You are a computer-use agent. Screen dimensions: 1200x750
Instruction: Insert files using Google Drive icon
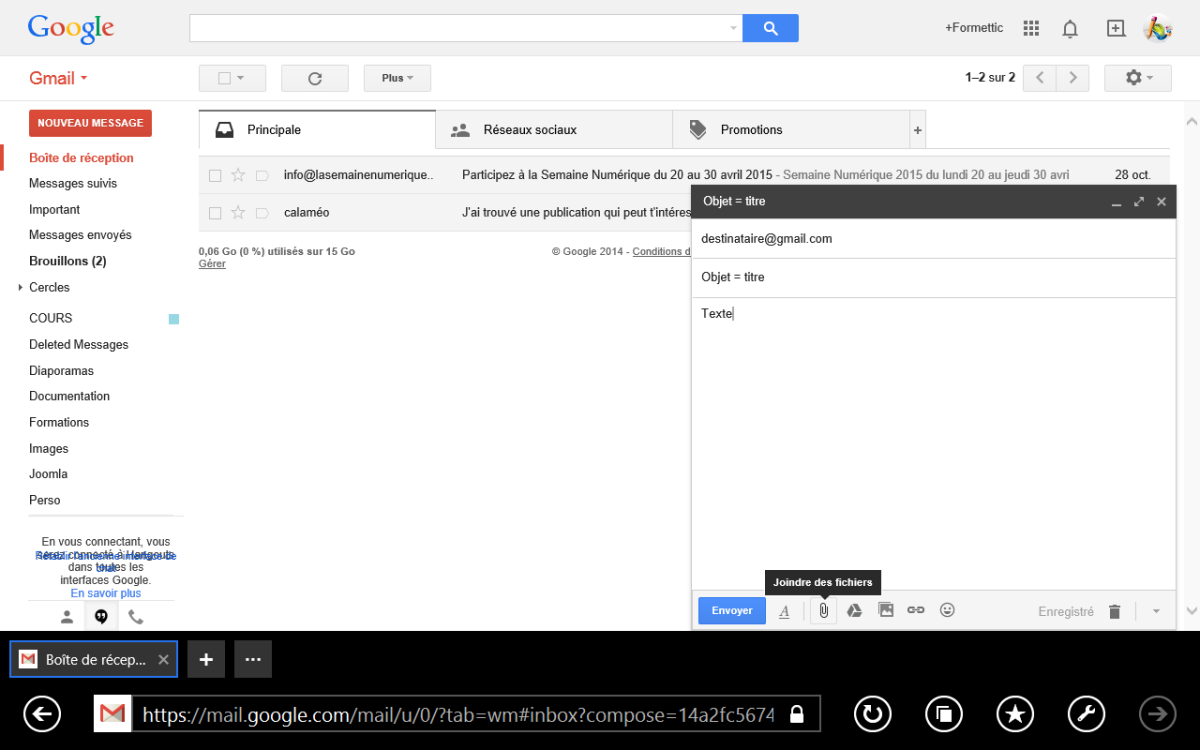coord(854,610)
